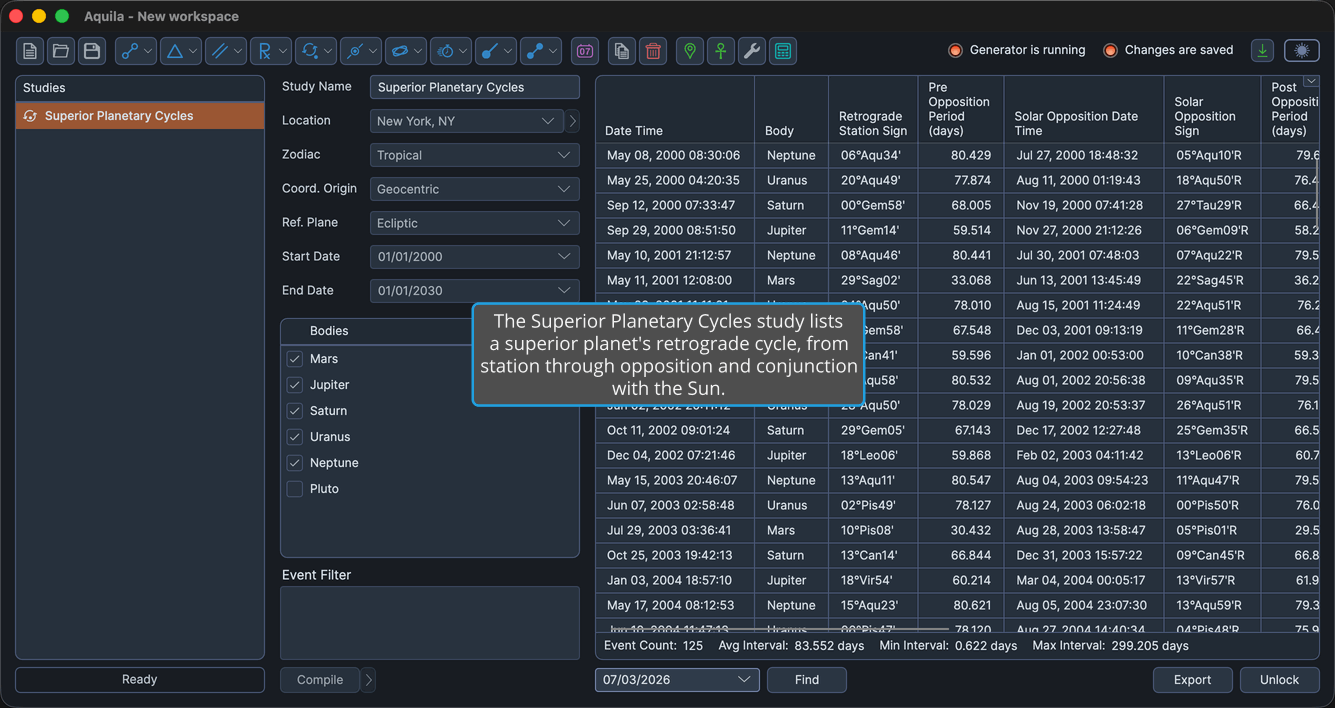Open the teal calculator icon
This screenshot has height=708, width=1335.
click(783, 51)
